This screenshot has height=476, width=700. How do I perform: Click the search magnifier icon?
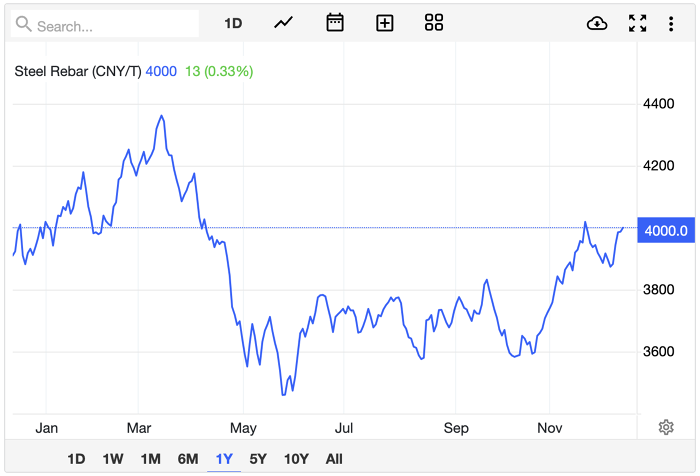pyautogui.click(x=24, y=24)
